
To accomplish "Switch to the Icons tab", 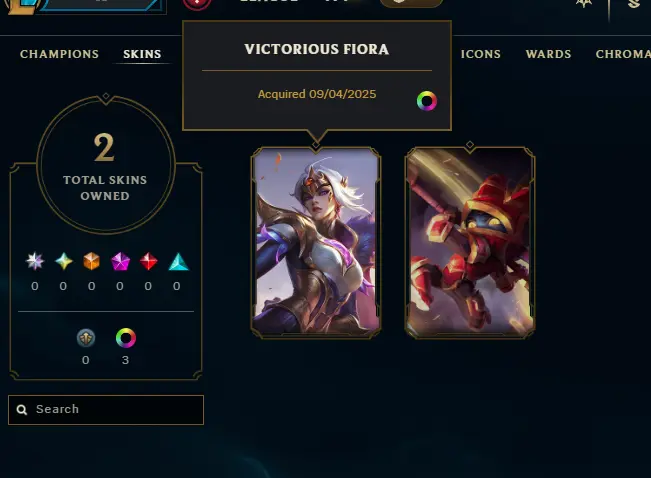I will 480,54.
